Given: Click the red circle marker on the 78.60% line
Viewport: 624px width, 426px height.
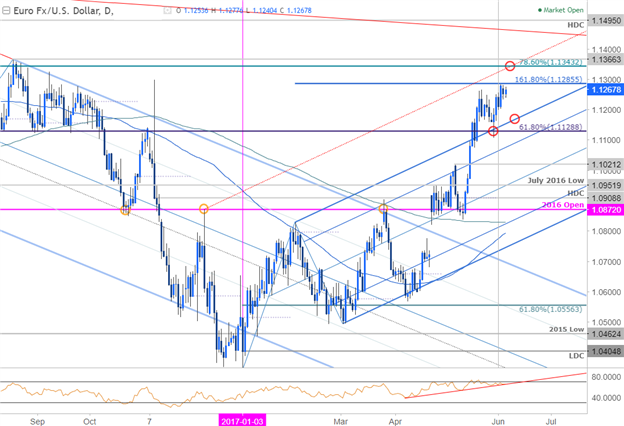Looking at the screenshot, I should point(510,66).
